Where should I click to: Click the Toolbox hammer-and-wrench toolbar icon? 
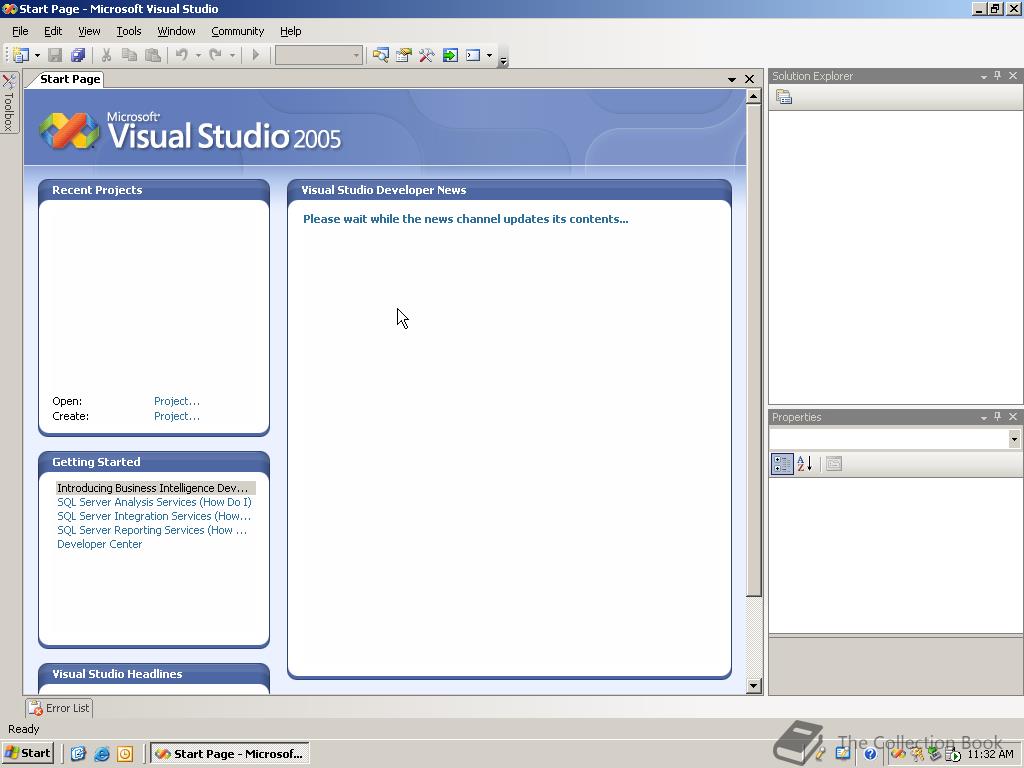[x=426, y=56]
